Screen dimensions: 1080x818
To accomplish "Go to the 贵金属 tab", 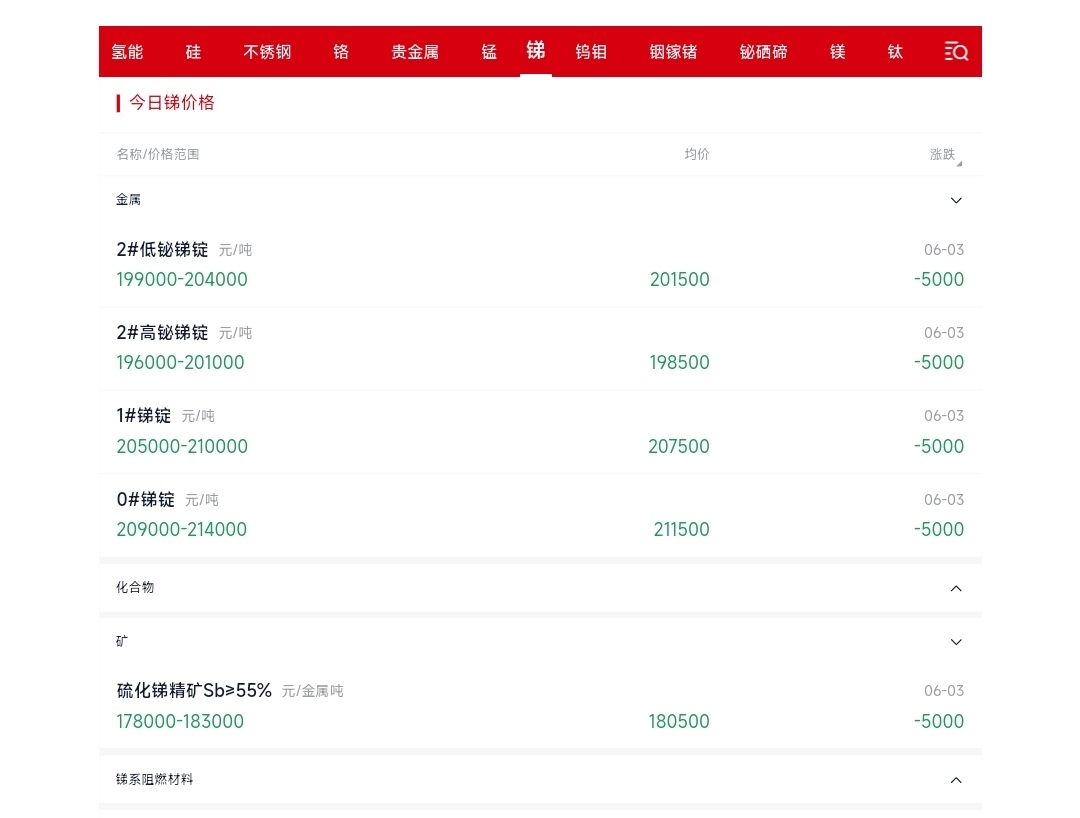I will [415, 52].
